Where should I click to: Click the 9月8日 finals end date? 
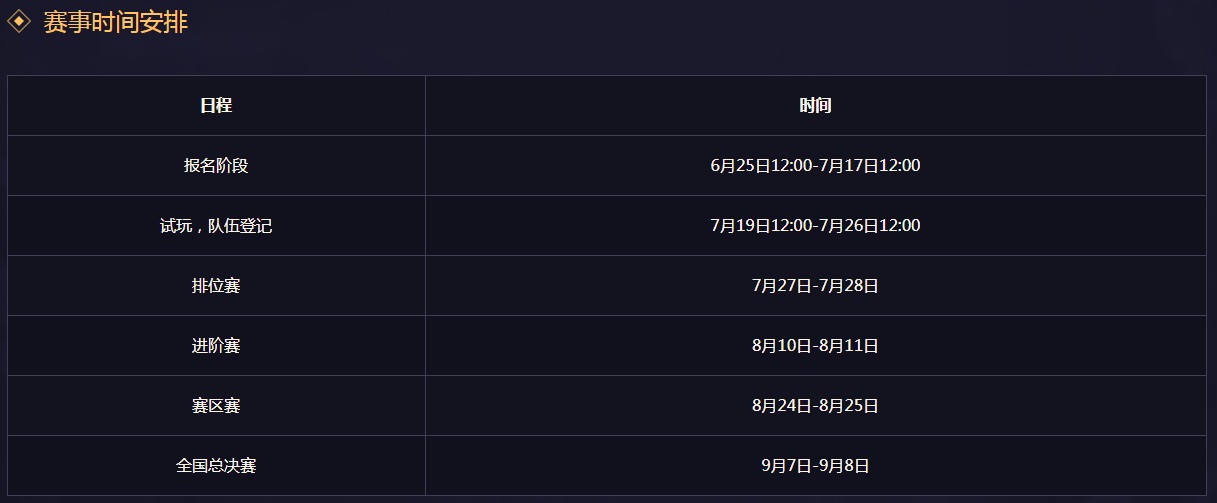[846, 465]
